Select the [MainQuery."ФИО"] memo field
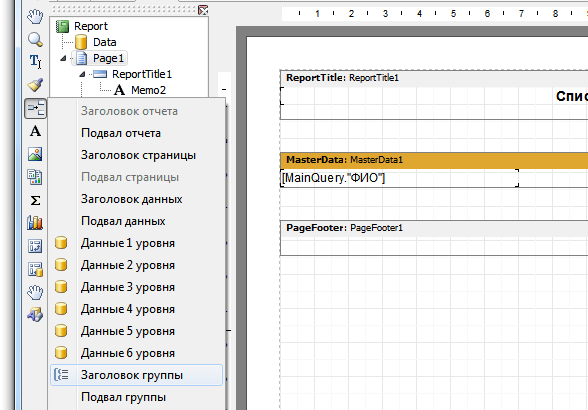Screen dimensions: 588x410 [400, 178]
